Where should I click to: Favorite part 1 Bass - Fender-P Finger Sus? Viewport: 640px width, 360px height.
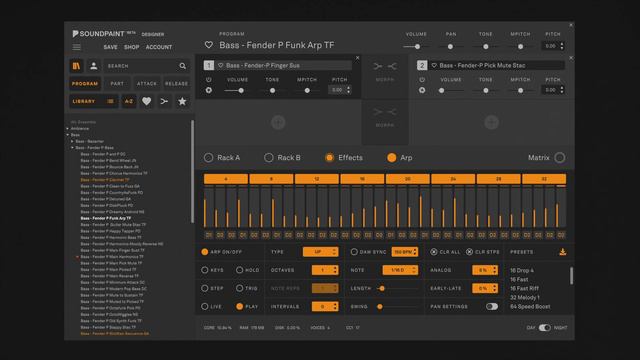coord(220,65)
